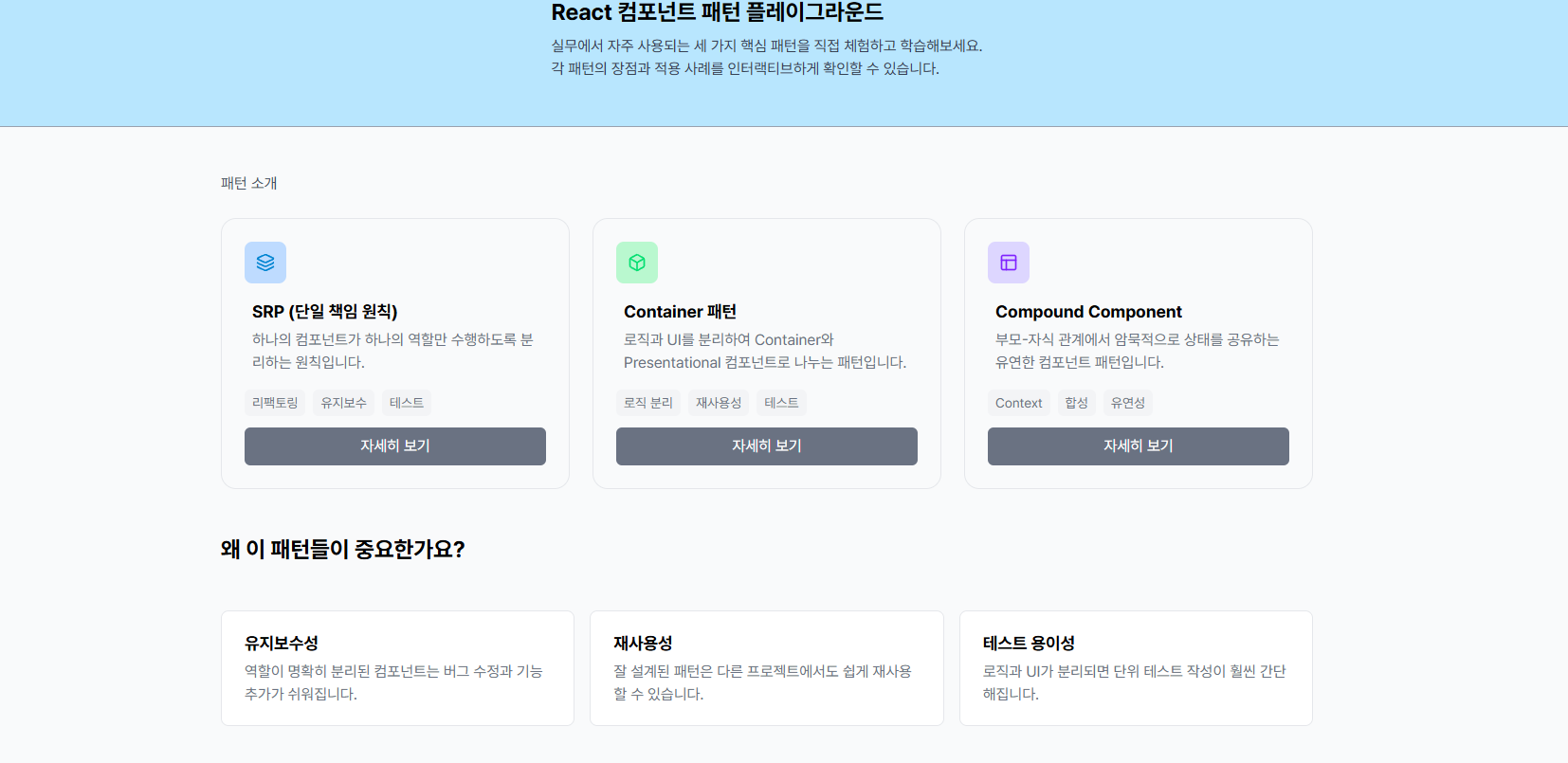The width and height of the screenshot is (1568, 763).
Task: Open 자세히 보기 for Container 패턴
Action: click(x=767, y=446)
